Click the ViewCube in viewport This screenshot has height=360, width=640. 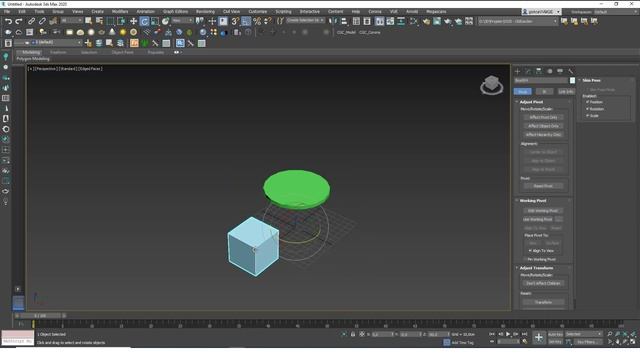tap(491, 85)
